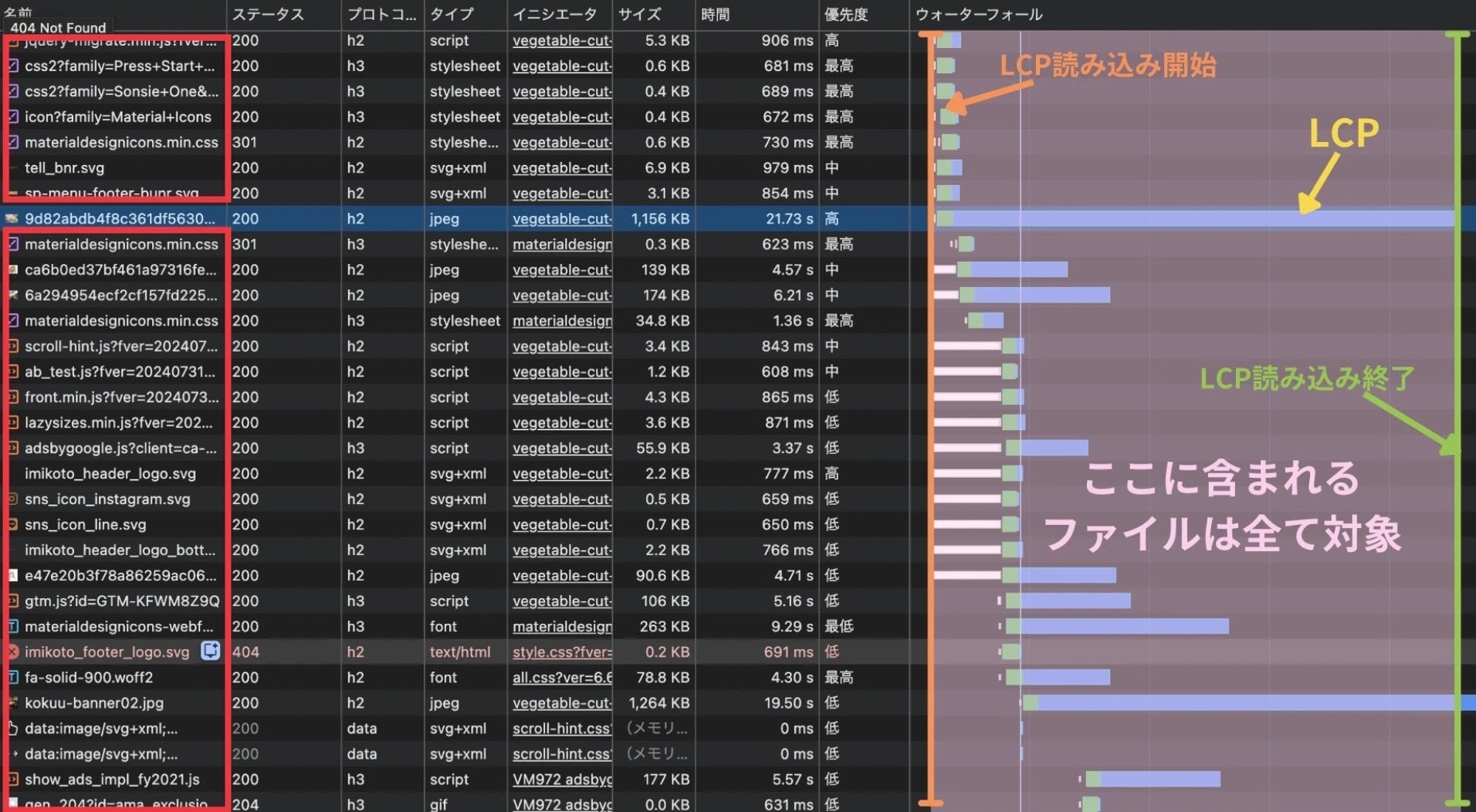Click the image thumbnail icon of 9d82abdb4f8c361df5630 request
Image resolution: width=1476 pixels, height=812 pixels.
[x=12, y=219]
